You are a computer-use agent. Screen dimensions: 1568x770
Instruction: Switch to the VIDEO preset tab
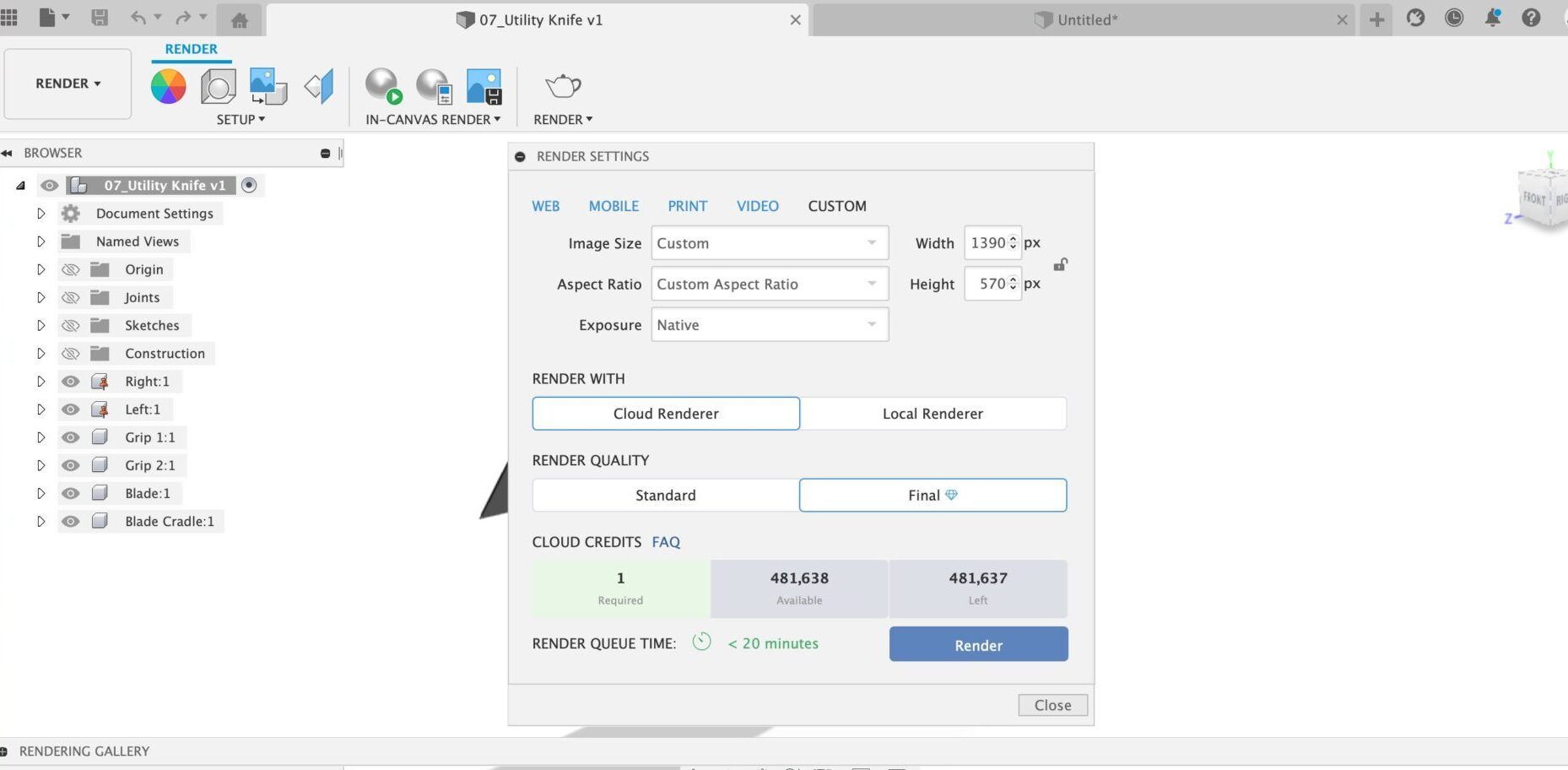pyautogui.click(x=758, y=206)
